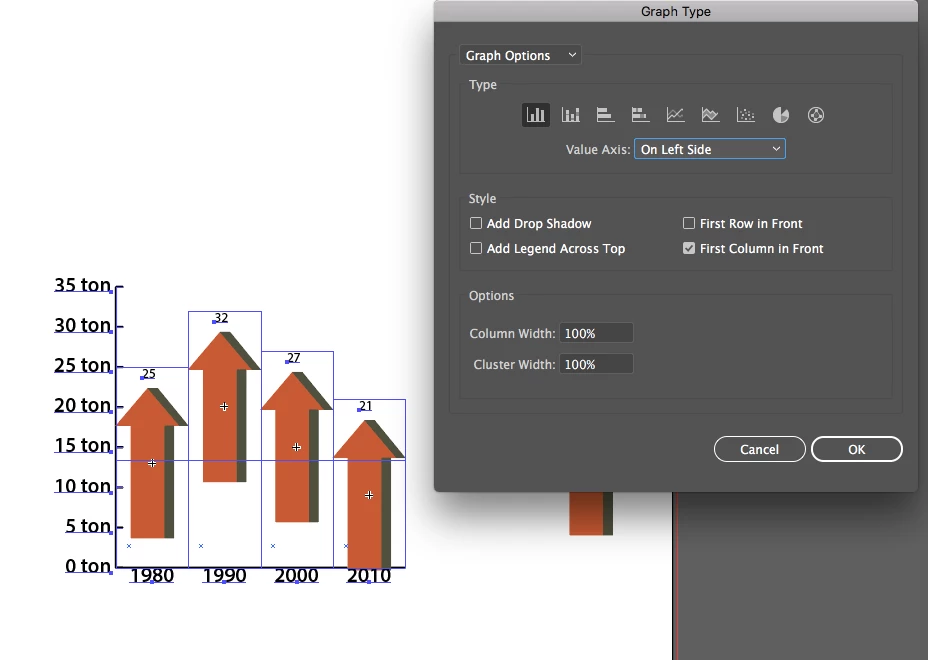
Task: Open the Value Axis dropdown
Action: [x=710, y=149]
